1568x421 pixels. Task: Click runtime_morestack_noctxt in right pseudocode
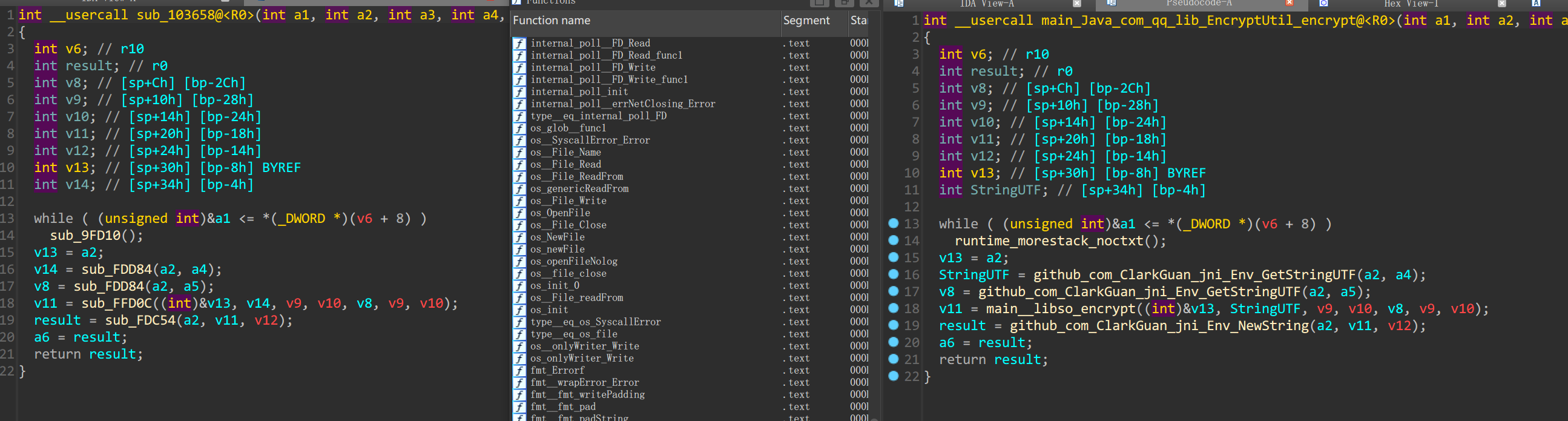(x=1049, y=240)
